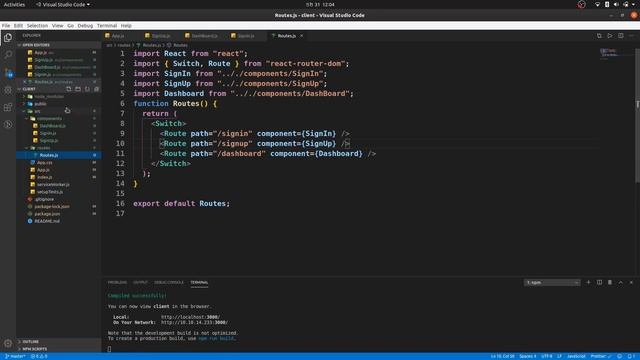Open the Extensions view in activity bar
Viewport: 640px width, 360px height.
[x=8, y=107]
